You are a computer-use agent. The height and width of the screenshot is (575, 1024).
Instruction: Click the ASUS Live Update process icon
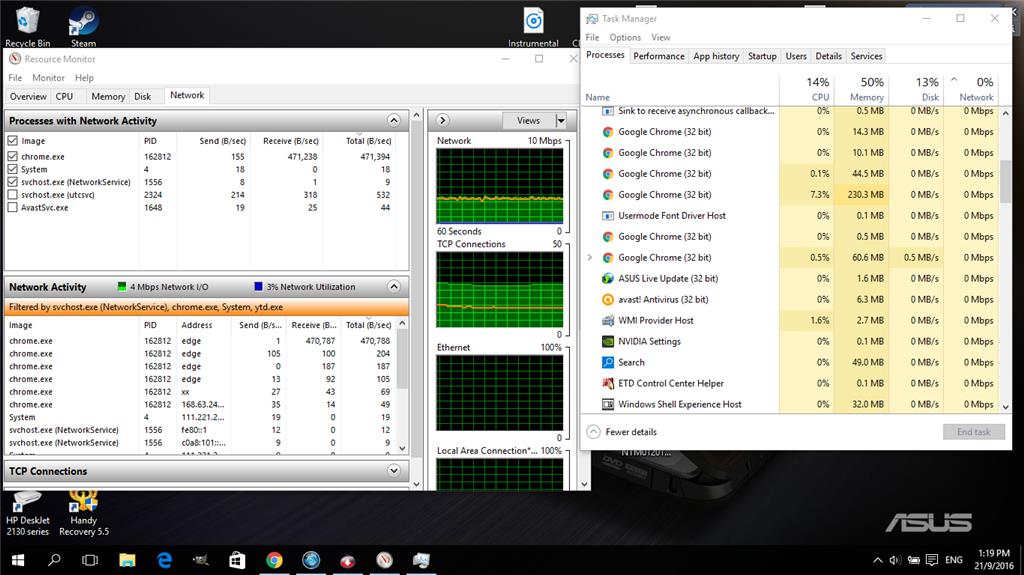pos(608,278)
